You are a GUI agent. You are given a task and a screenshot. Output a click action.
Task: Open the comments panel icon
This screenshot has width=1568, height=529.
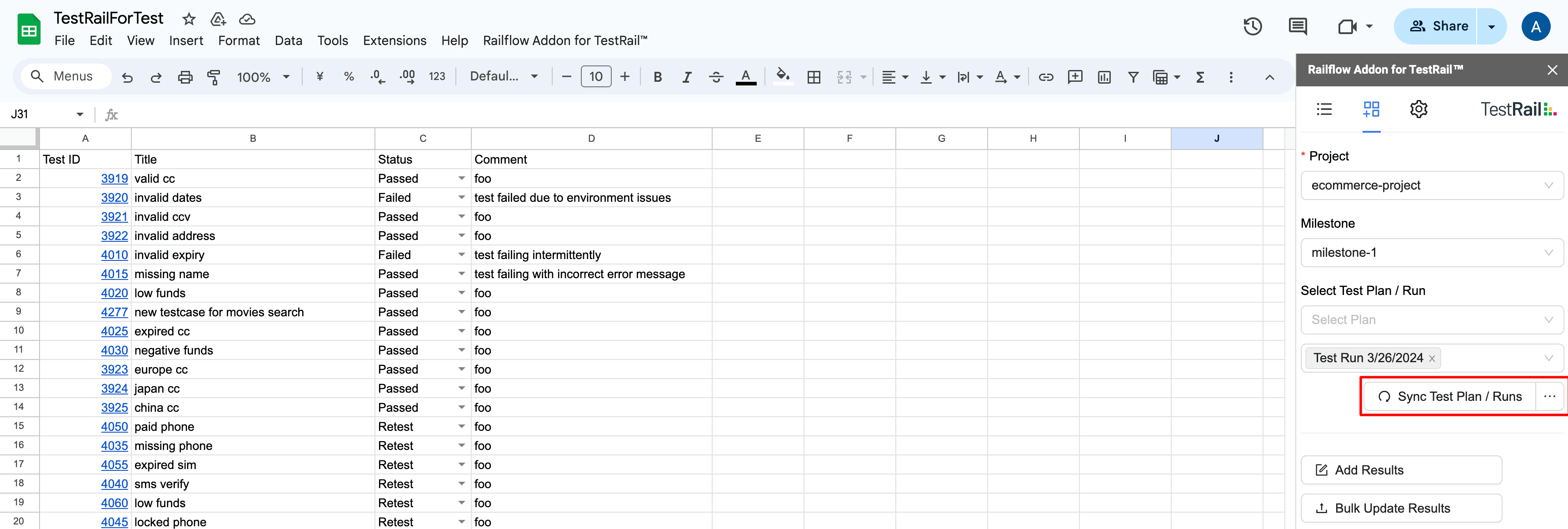[1297, 26]
